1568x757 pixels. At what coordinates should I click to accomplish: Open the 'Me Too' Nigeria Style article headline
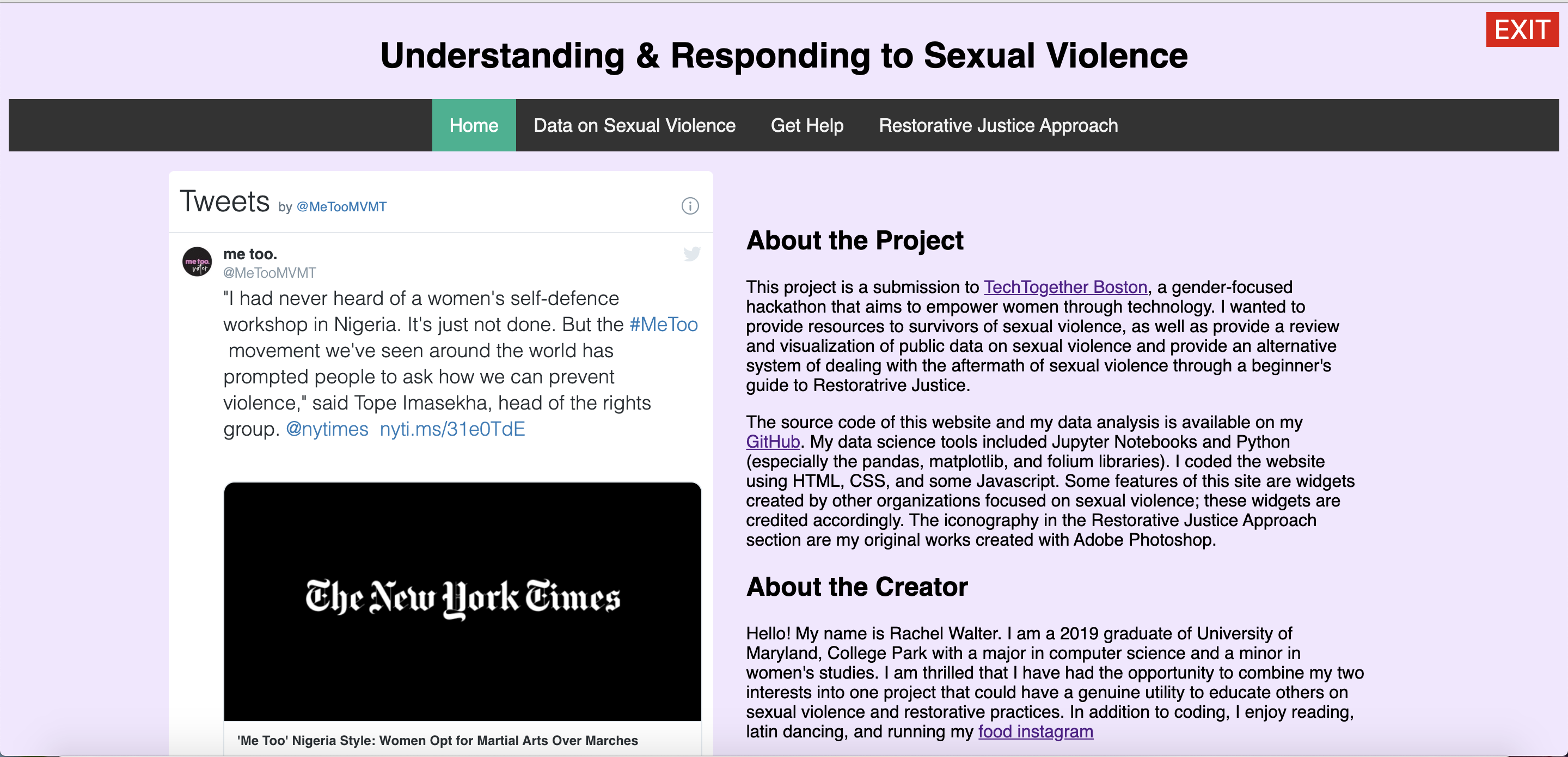tap(437, 741)
